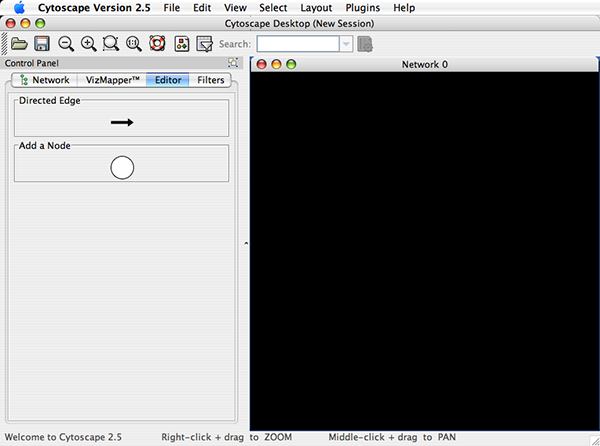Click the Network 0 window title bar

point(424,64)
